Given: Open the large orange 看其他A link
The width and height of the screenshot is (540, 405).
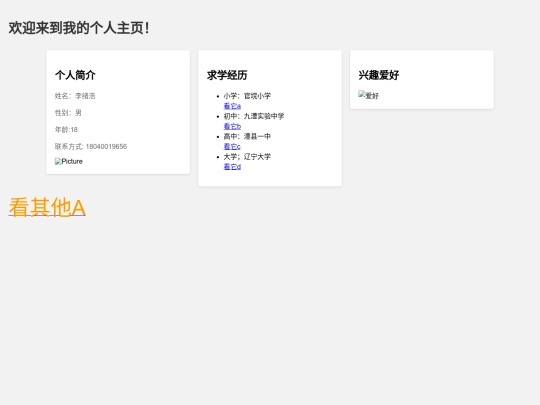Looking at the screenshot, I should click(47, 207).
